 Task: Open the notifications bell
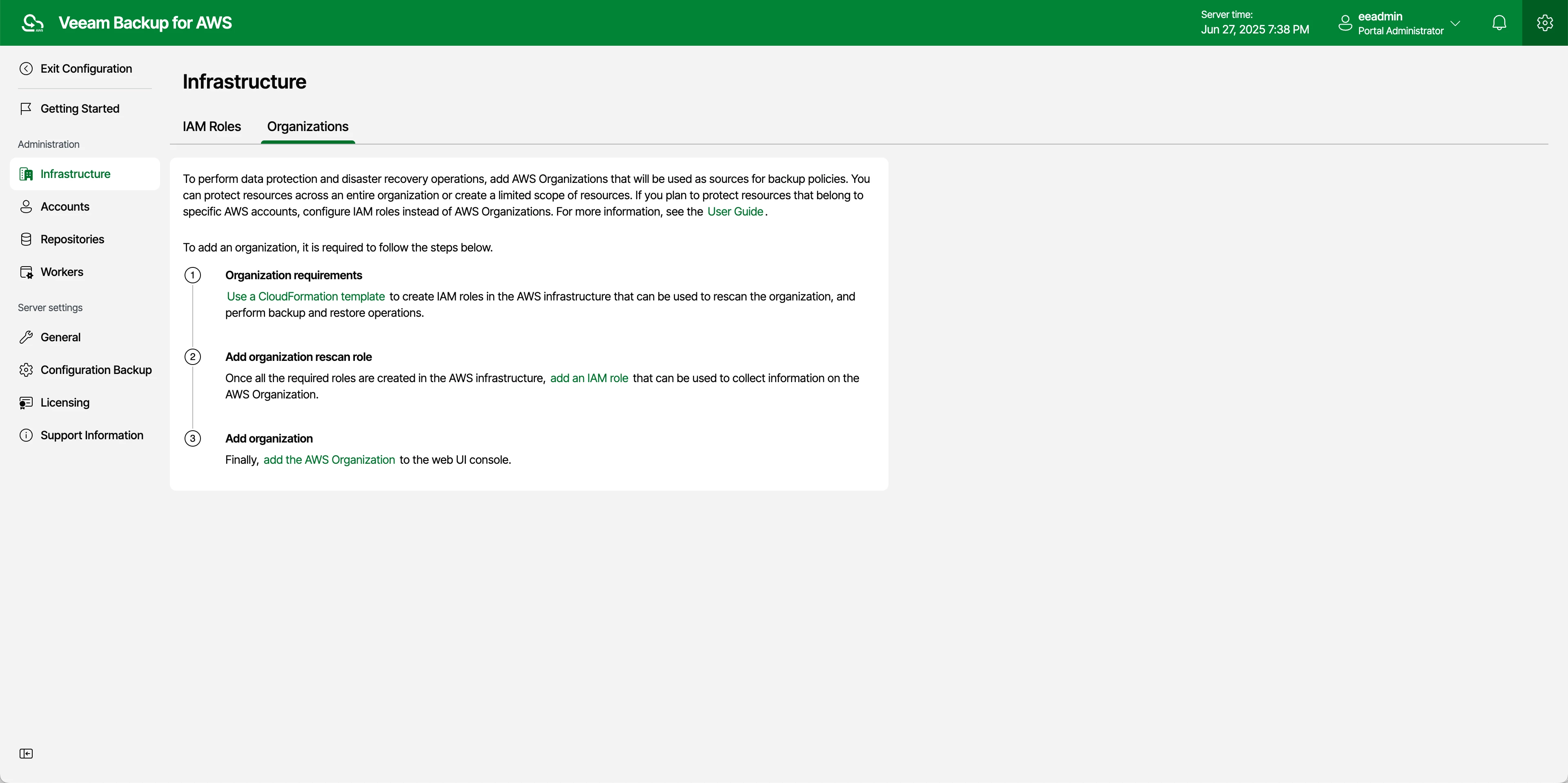tap(1499, 22)
